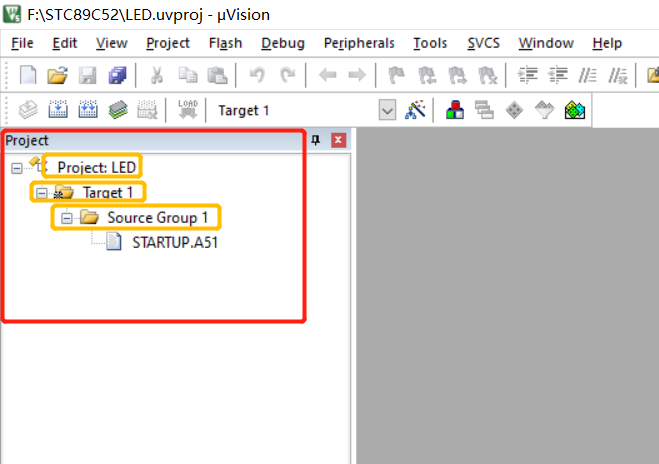Undo the last action
This screenshot has width=659, height=464.
(257, 76)
